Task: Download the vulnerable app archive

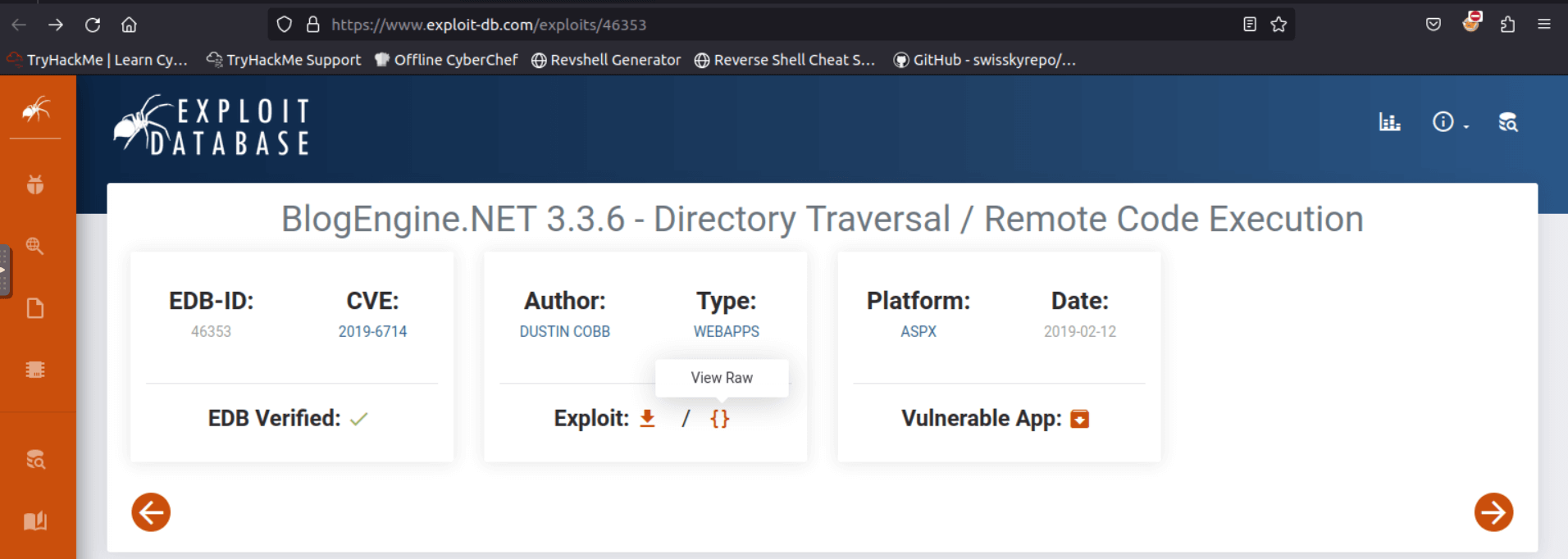Action: point(1079,419)
